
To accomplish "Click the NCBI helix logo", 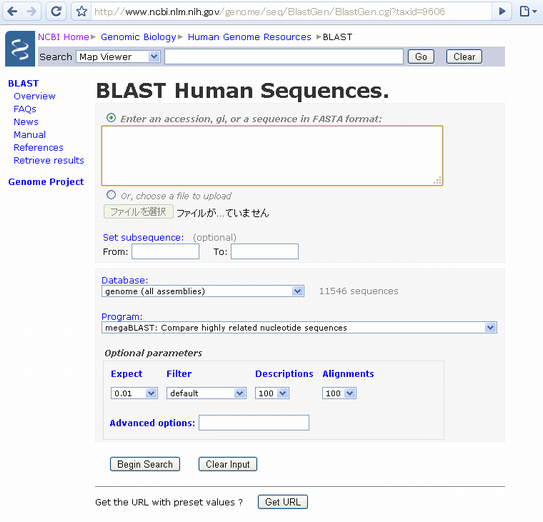I will pyautogui.click(x=20, y=48).
